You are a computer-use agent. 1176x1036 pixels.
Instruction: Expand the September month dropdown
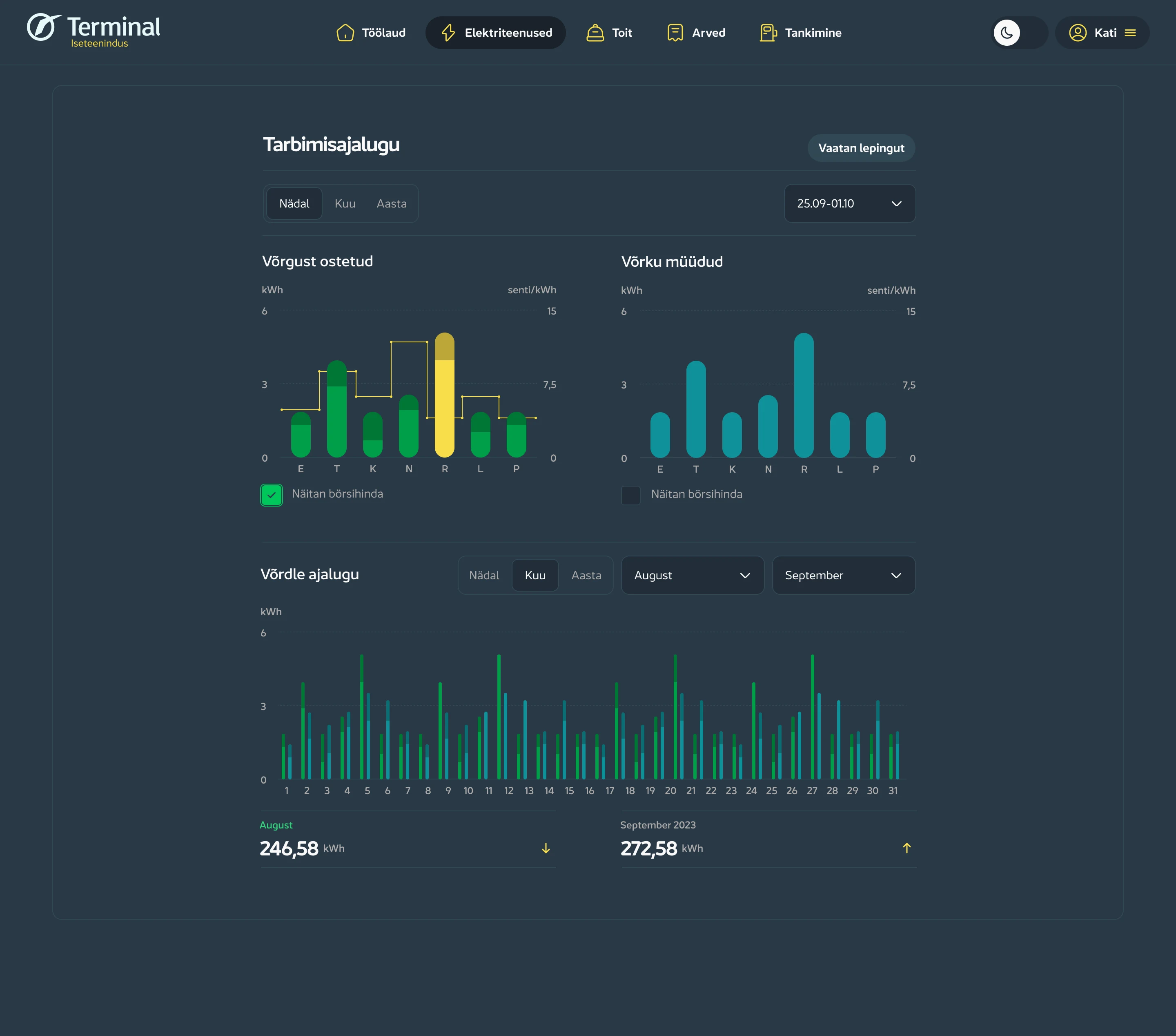pyautogui.click(x=843, y=576)
